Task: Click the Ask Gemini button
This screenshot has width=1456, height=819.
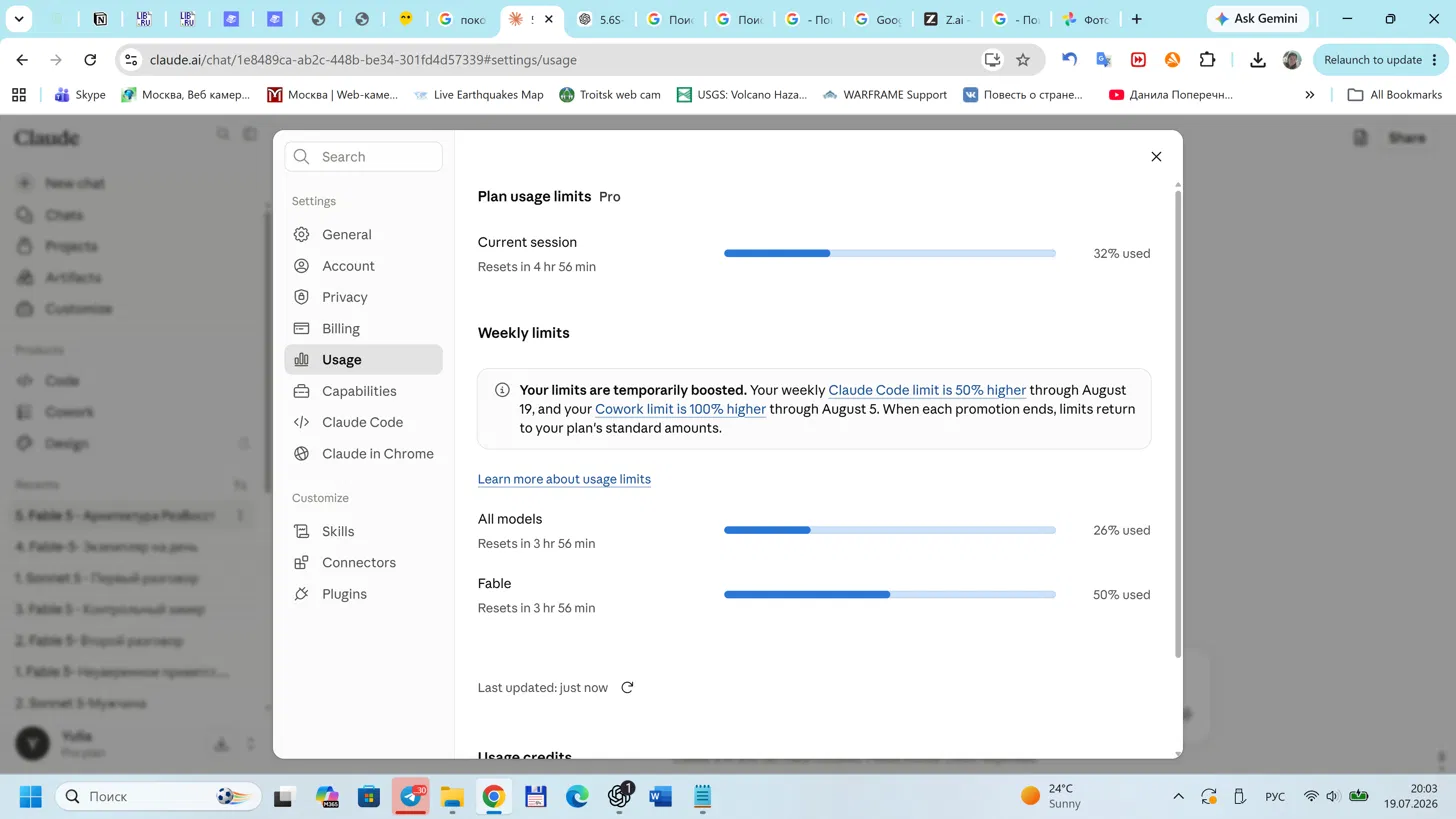Action: point(1257,19)
